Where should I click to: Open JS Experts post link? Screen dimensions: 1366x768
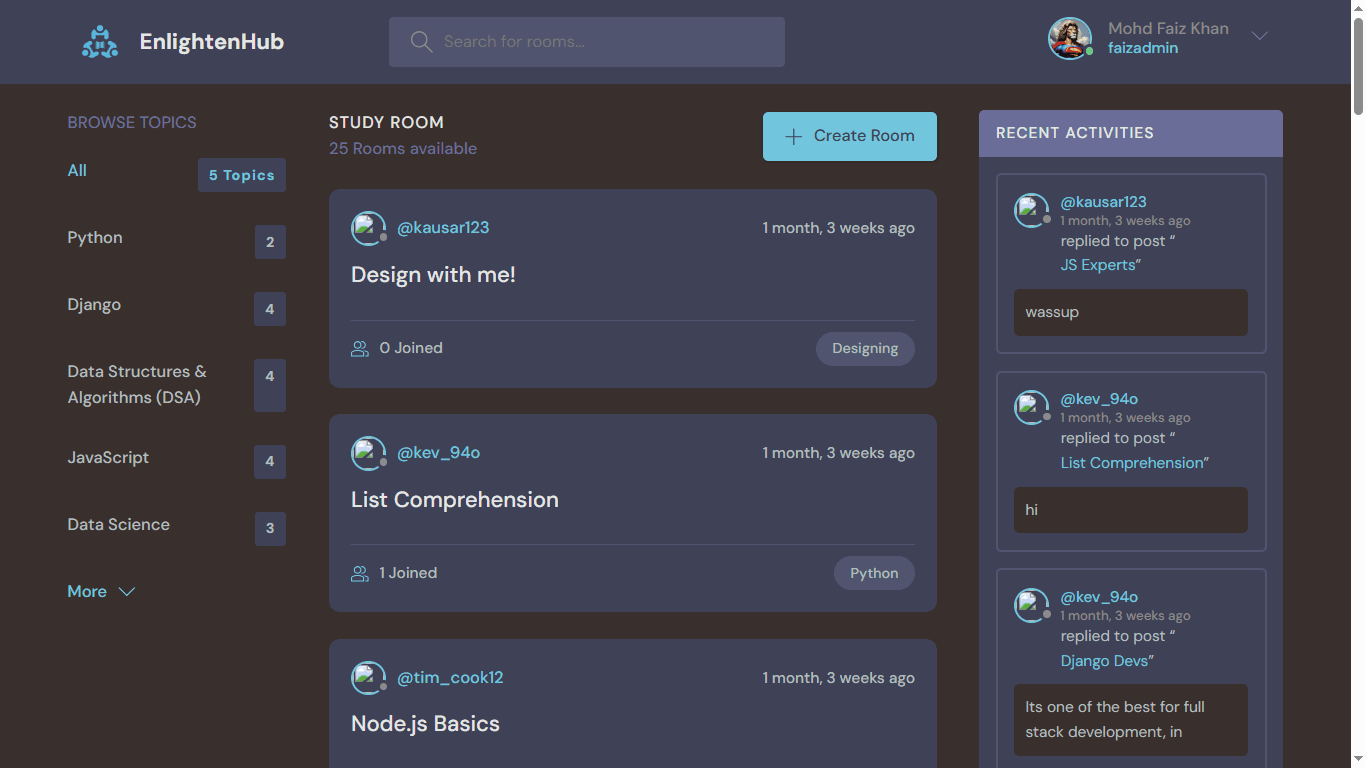coord(1098,265)
